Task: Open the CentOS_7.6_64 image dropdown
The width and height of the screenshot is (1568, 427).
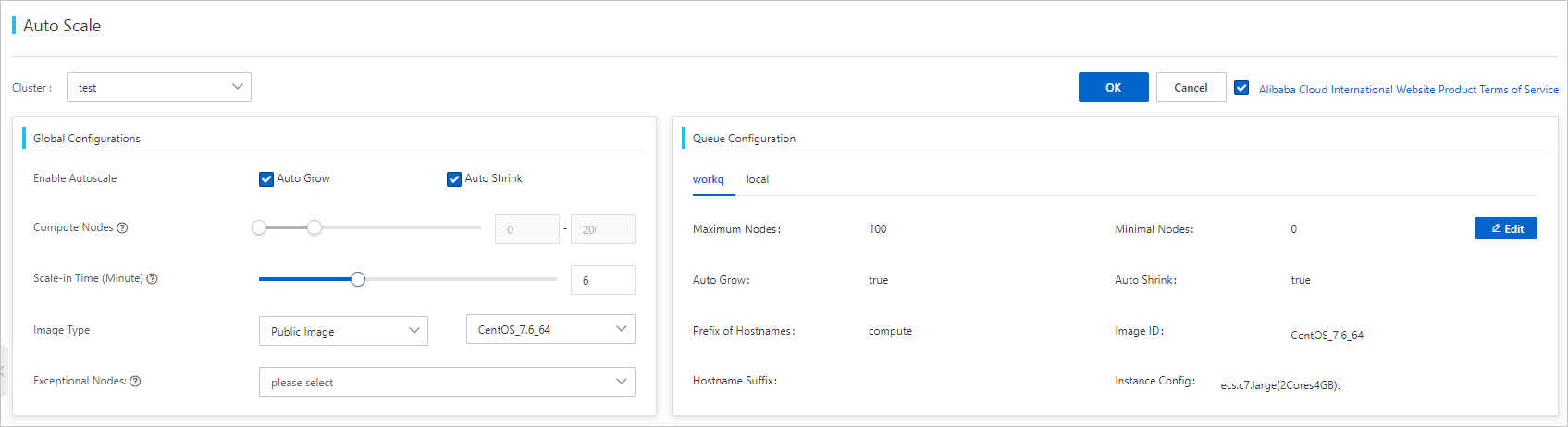Action: [550, 330]
